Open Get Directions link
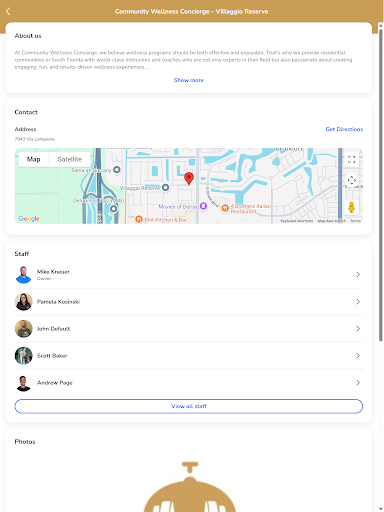Image resolution: width=384 pixels, height=512 pixels. coord(344,129)
